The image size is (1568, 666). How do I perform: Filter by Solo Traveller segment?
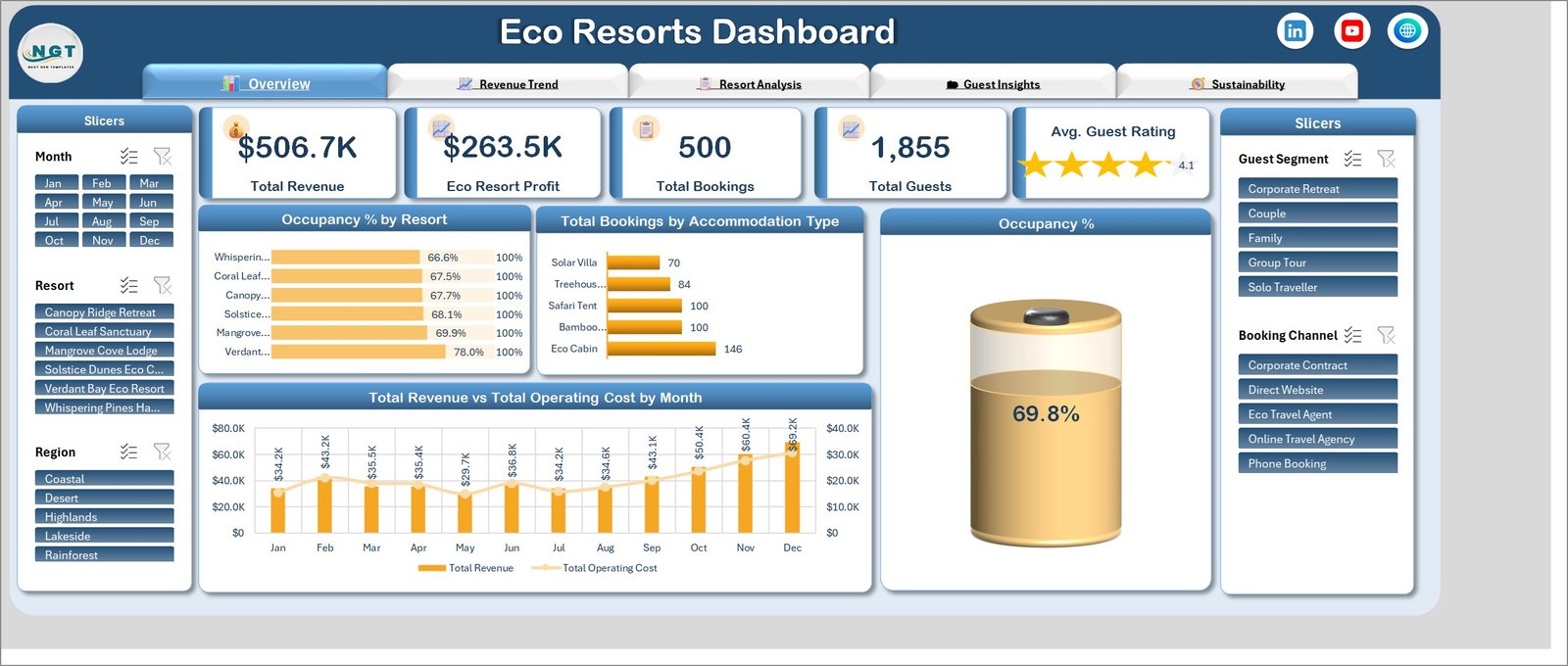[1318, 287]
